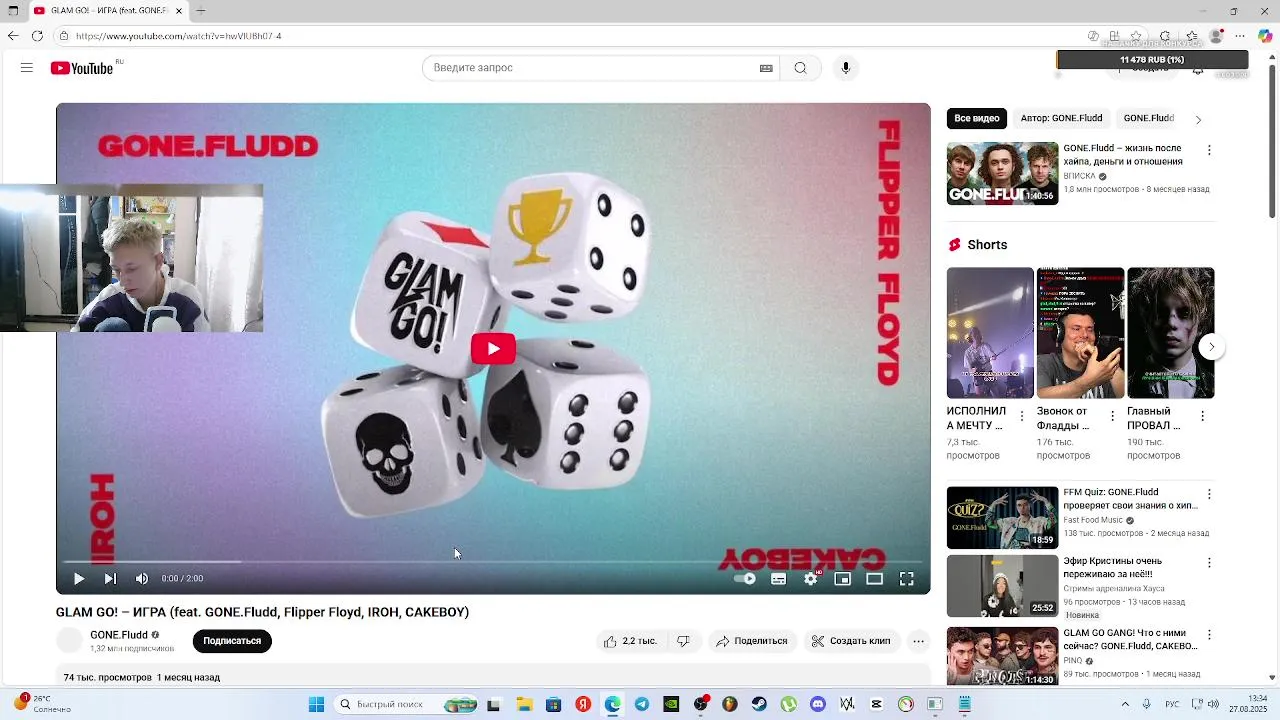Open Steam from the taskbar
The image size is (1280, 720).
(759, 704)
